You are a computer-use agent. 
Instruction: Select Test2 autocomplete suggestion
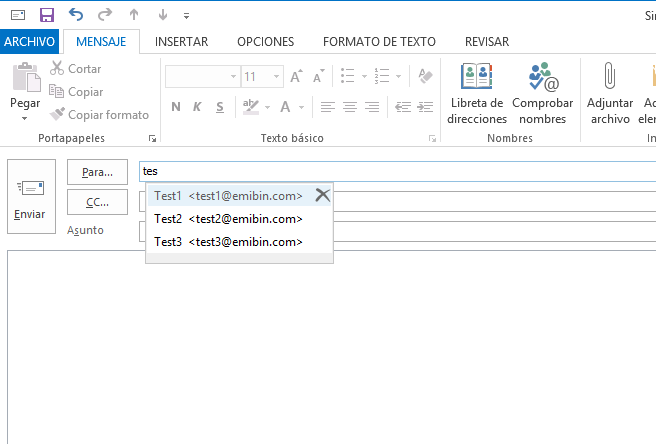point(228,219)
